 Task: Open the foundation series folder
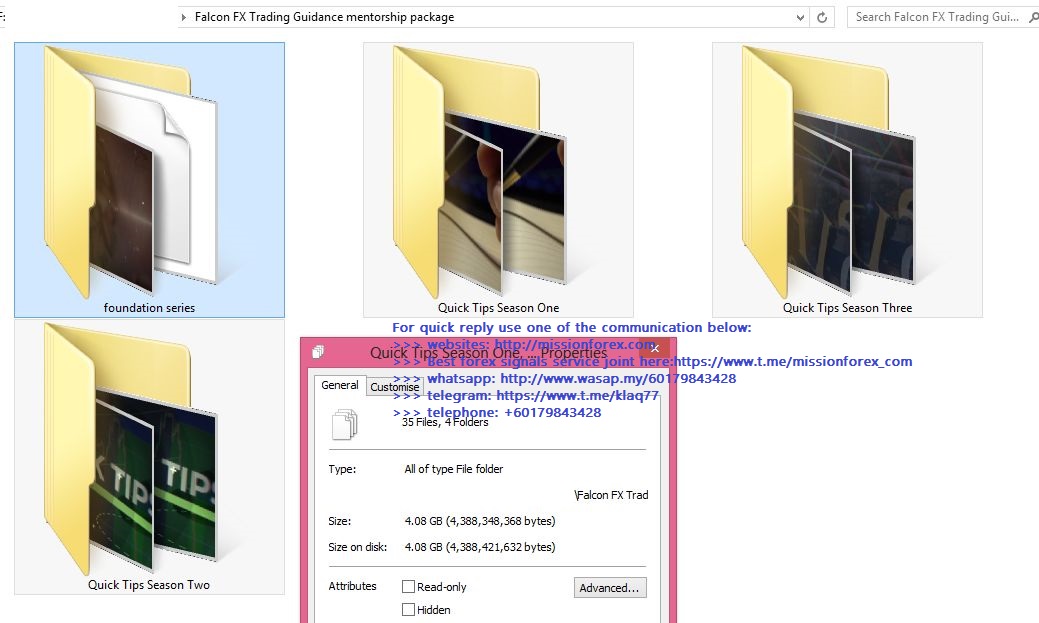pyautogui.click(x=149, y=180)
